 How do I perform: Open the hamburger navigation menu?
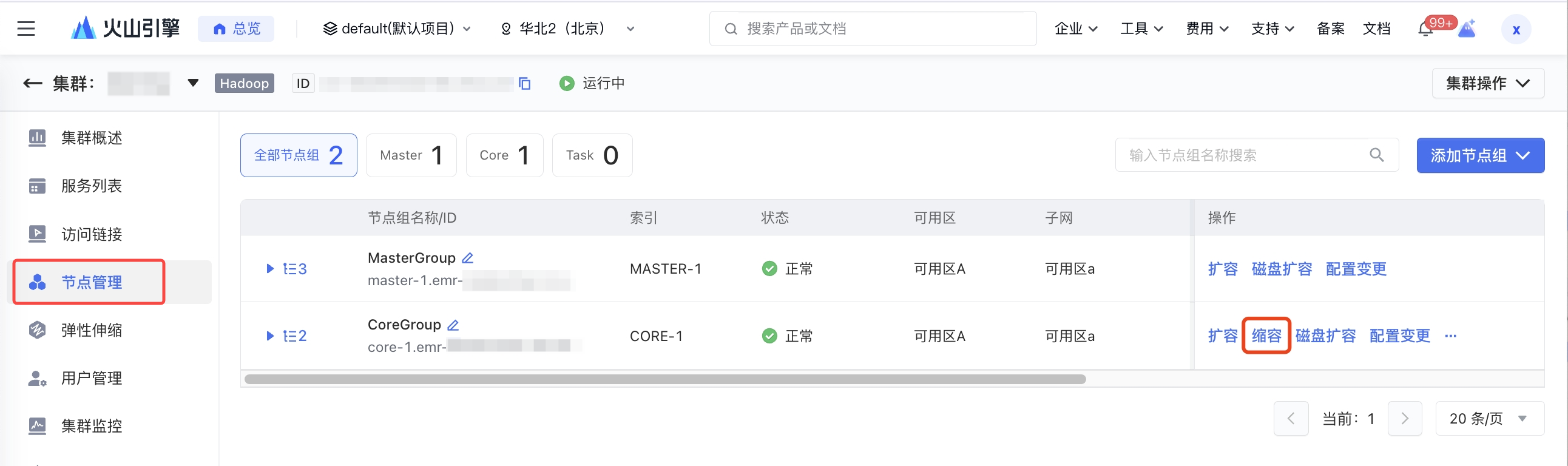tap(25, 29)
